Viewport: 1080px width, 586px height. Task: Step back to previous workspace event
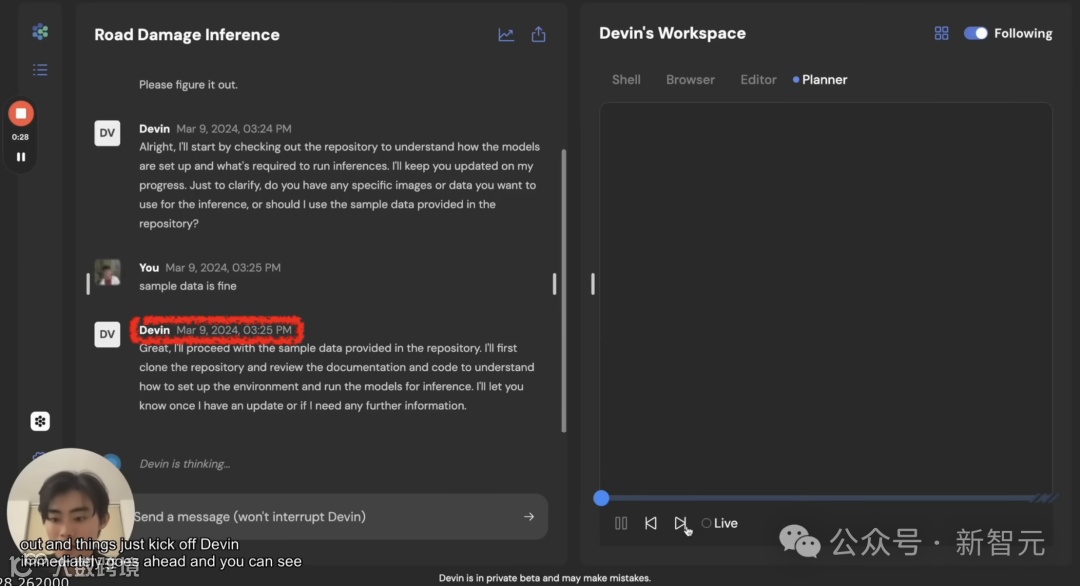(650, 523)
